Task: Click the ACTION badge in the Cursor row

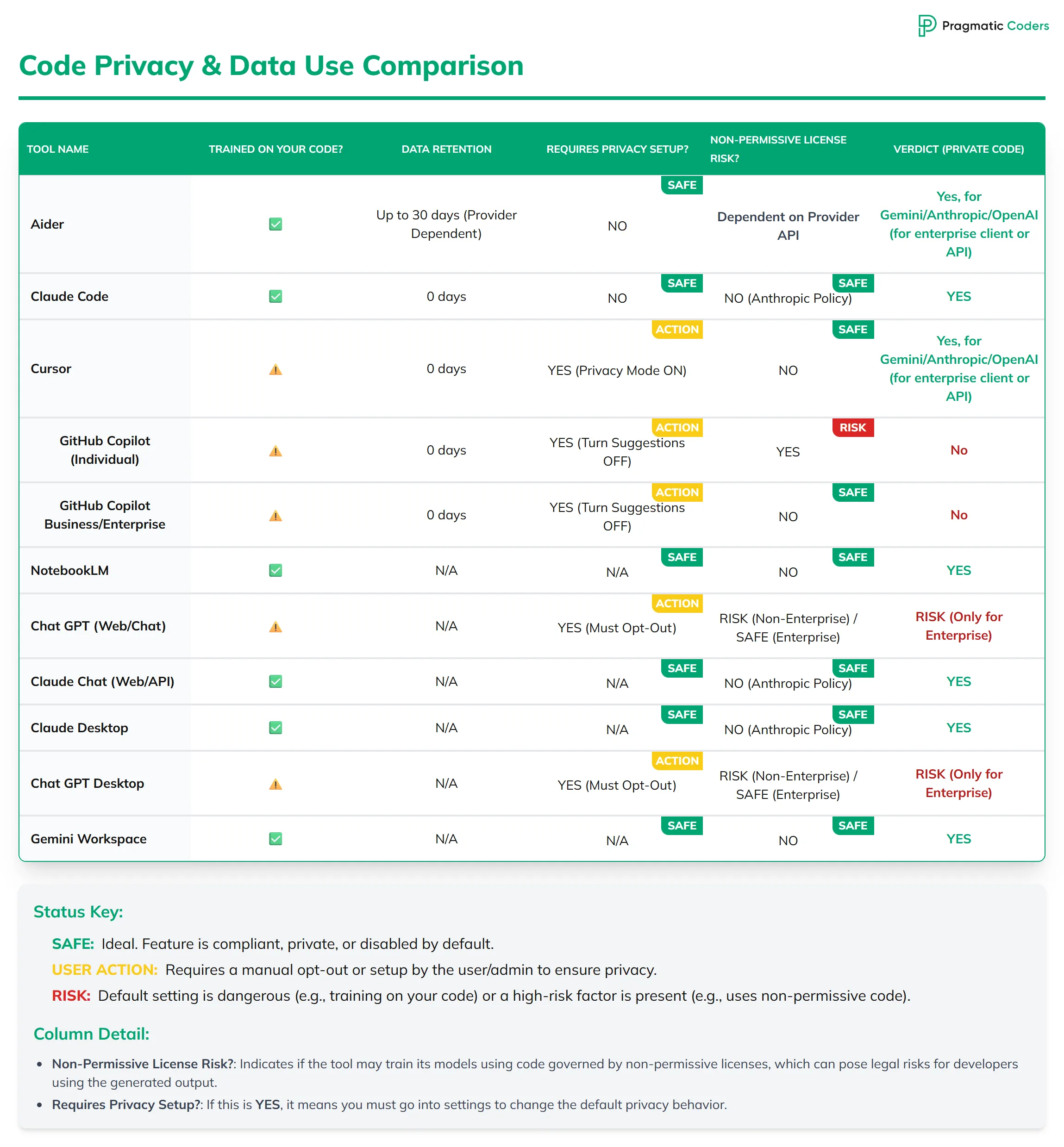Action: coord(676,330)
